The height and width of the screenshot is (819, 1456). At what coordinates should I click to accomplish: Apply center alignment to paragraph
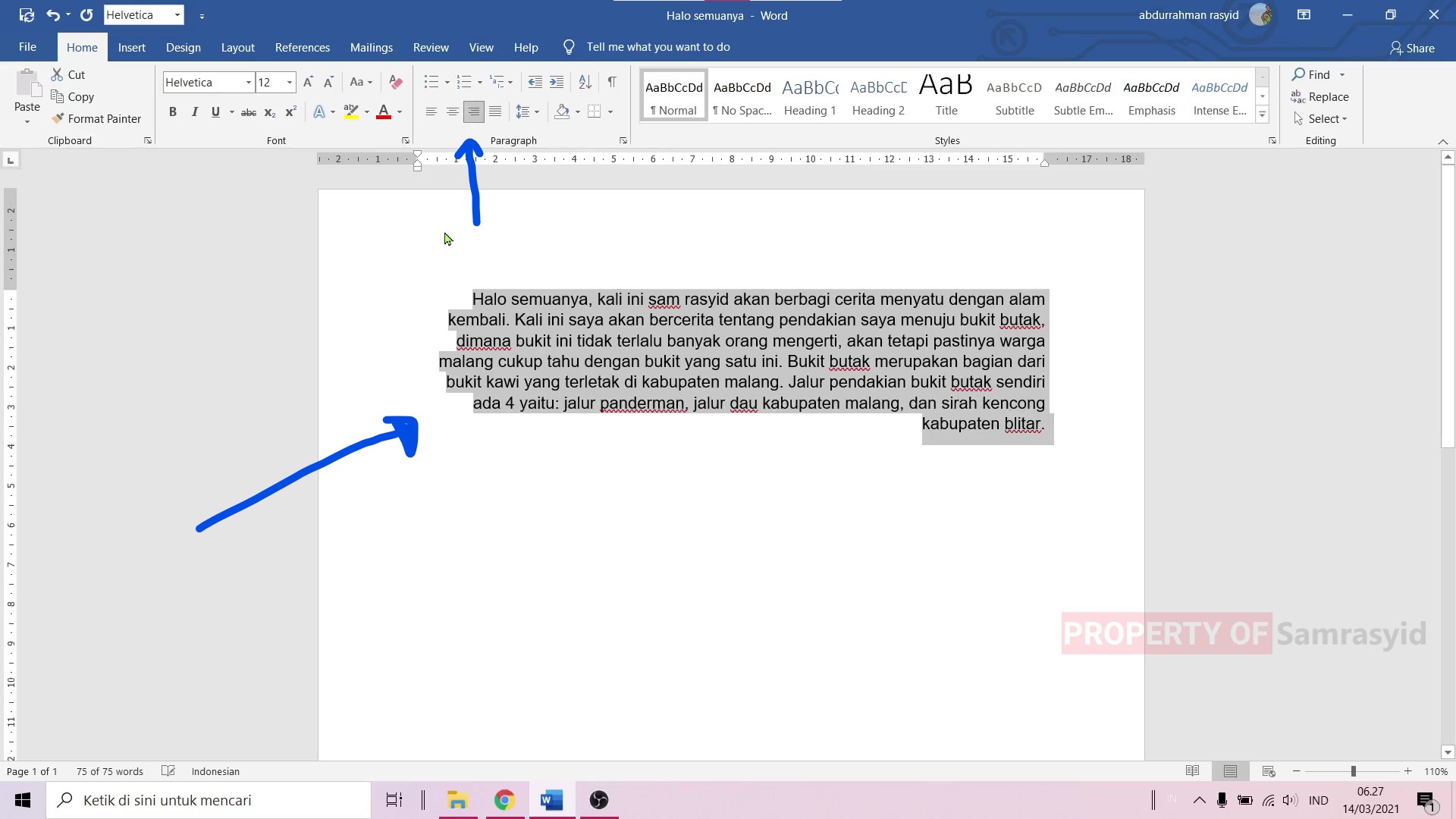453,111
